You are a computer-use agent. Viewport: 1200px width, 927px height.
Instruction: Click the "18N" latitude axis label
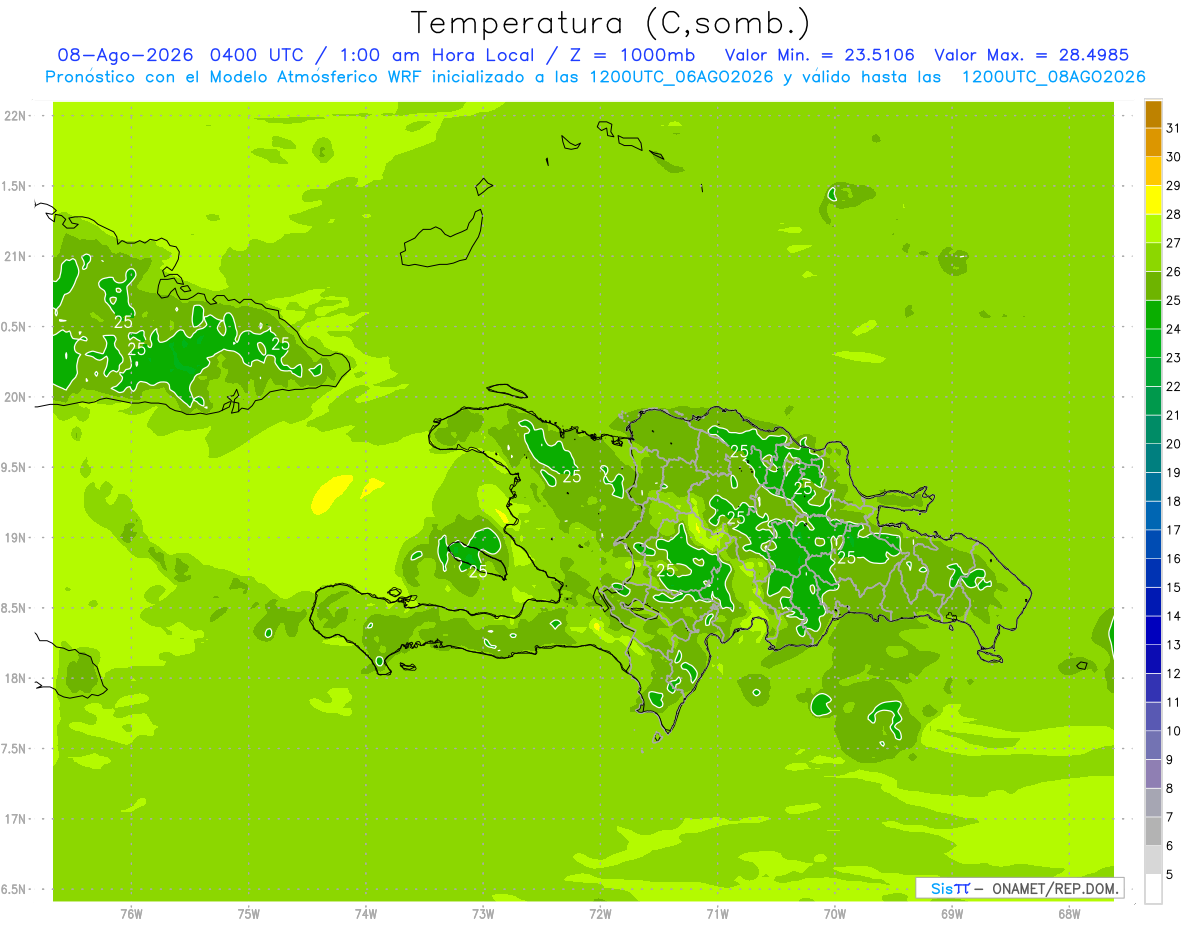[14, 678]
